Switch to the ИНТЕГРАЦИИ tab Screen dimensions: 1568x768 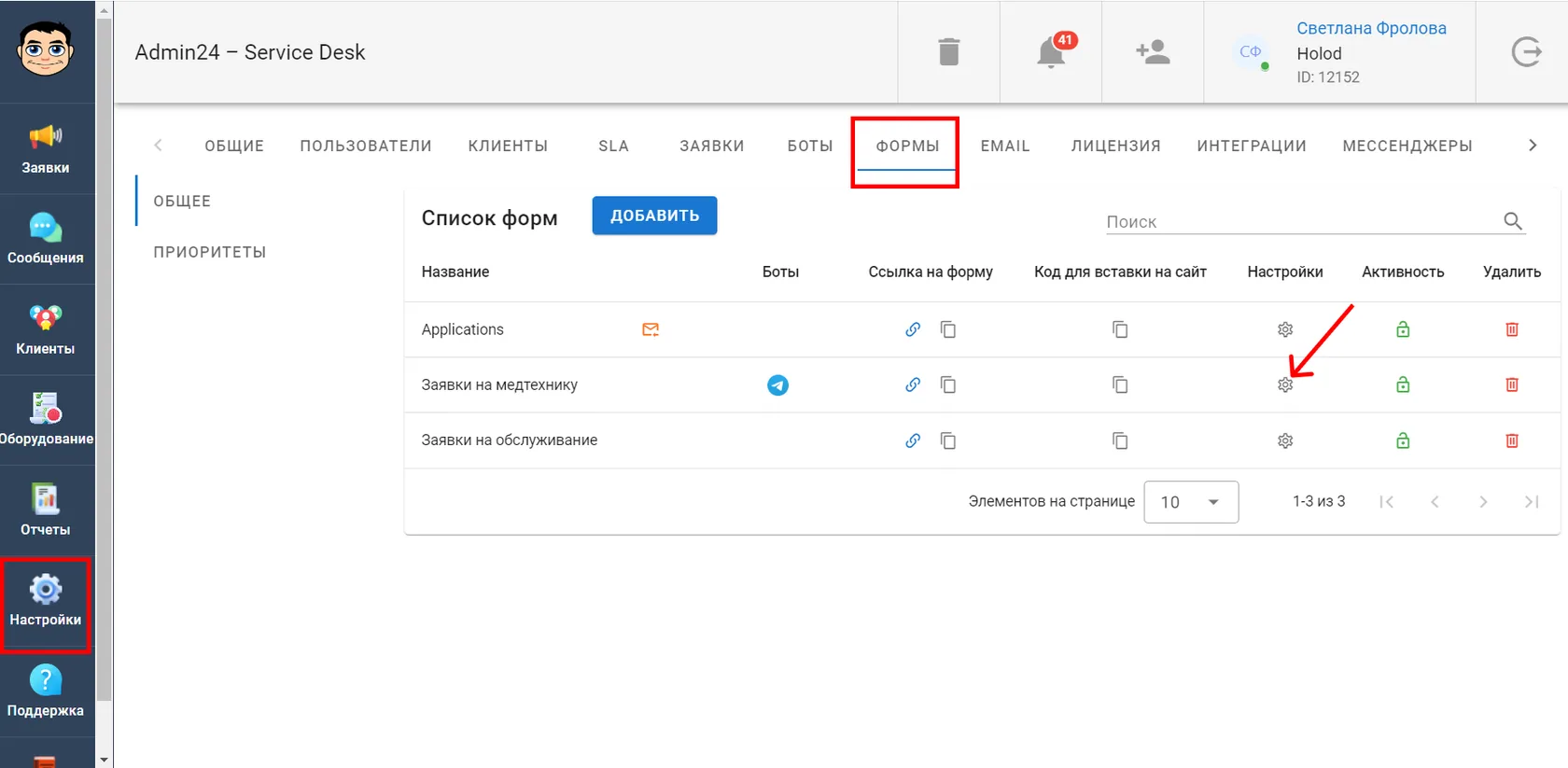tap(1252, 146)
